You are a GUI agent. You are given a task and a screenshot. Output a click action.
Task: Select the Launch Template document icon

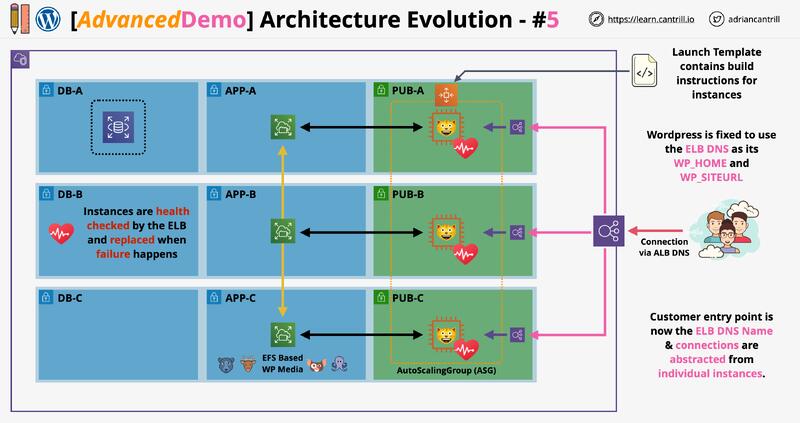[x=644, y=71]
